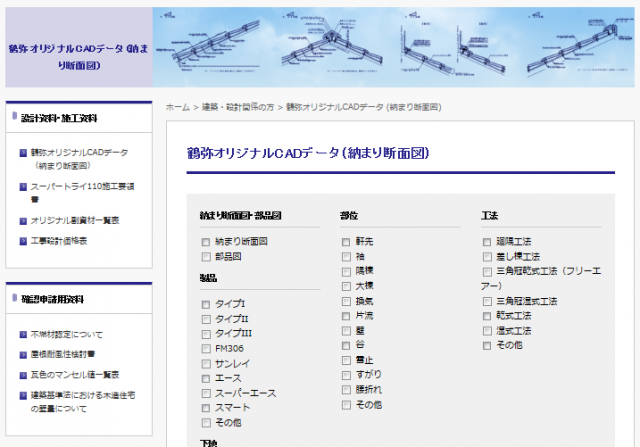Open 工事設計価格表 sidebar link

[59, 241]
